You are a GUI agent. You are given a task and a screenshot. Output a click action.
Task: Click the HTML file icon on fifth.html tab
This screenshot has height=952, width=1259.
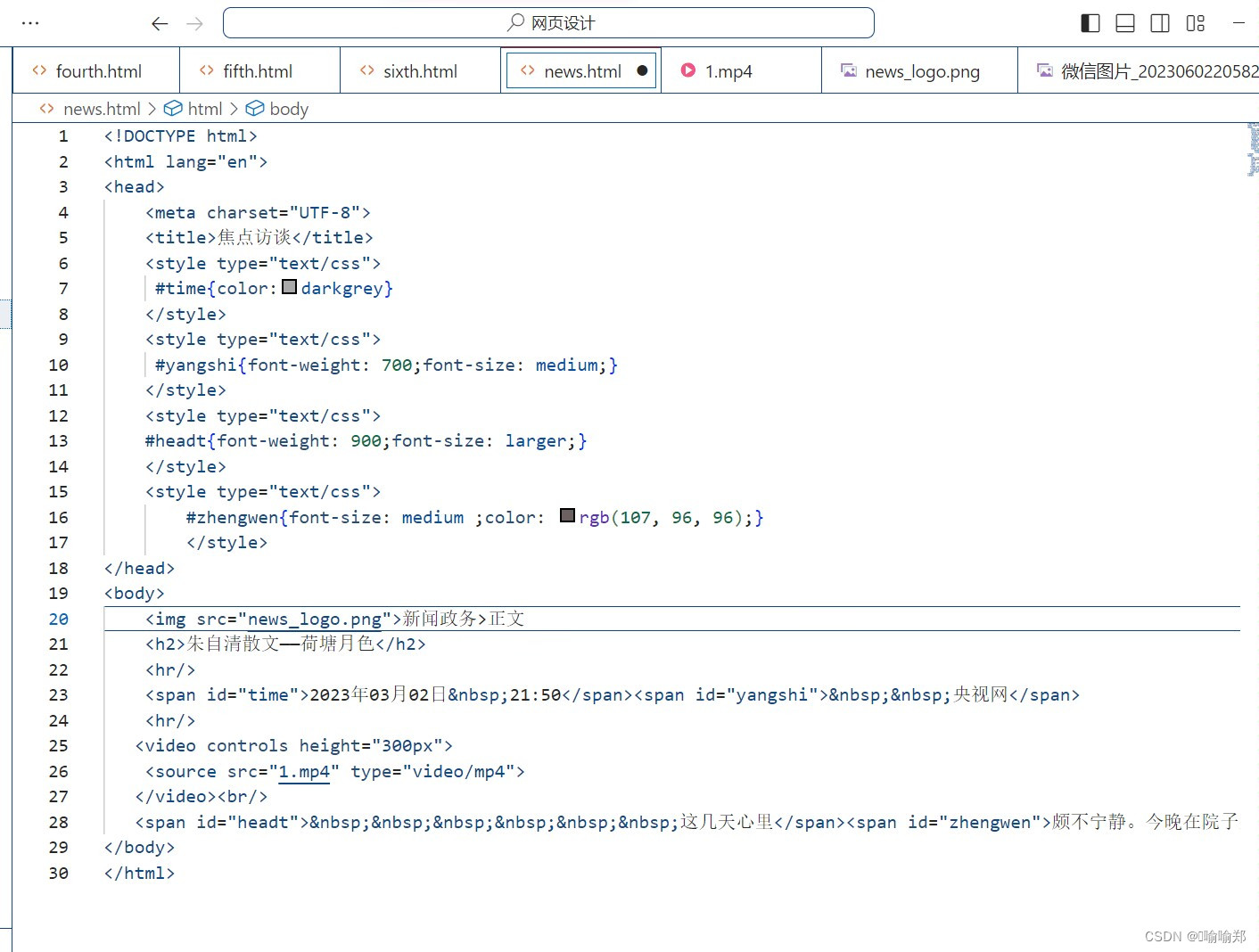click(x=207, y=70)
